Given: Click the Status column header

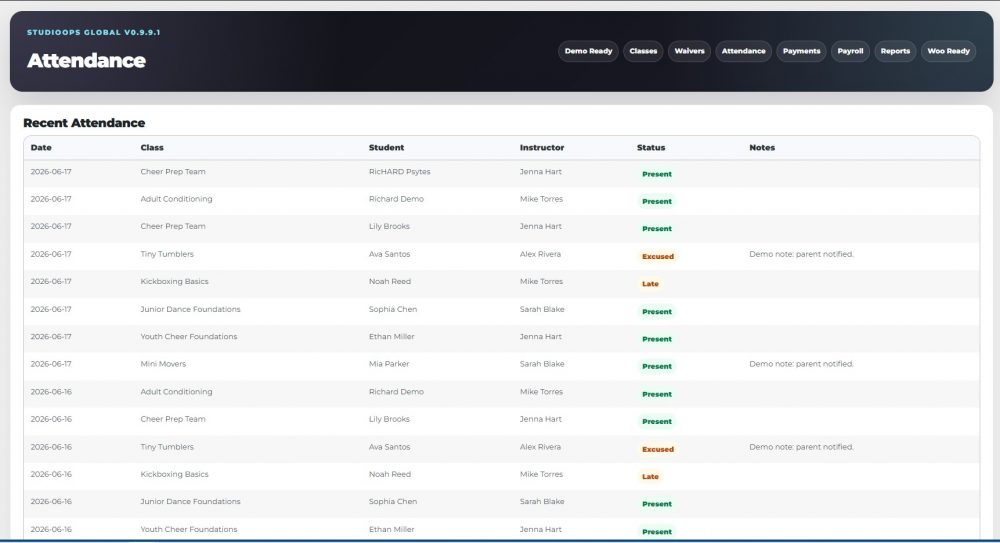Looking at the screenshot, I should click(x=651, y=147).
